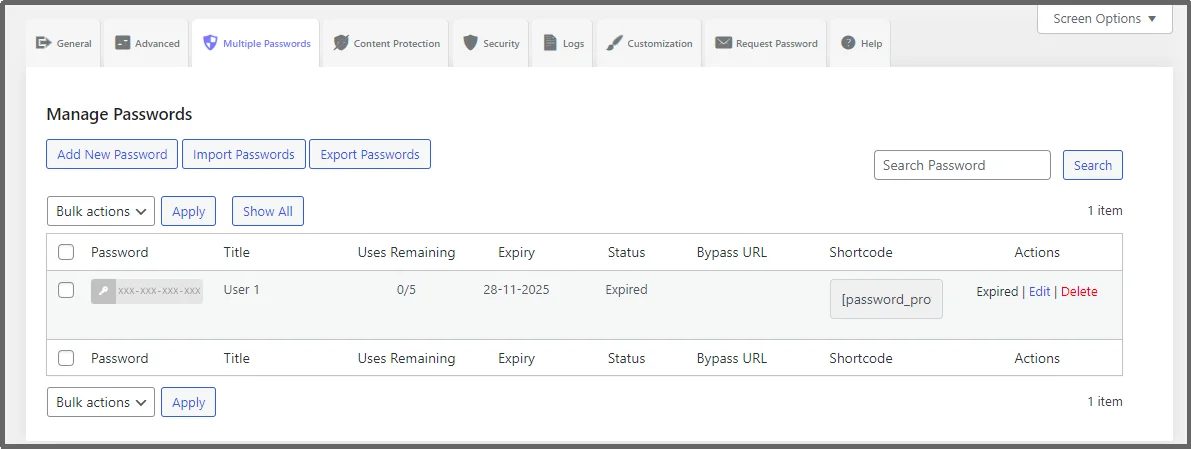
Task: Click the Multiple Passwords shield icon
Action: [210, 43]
